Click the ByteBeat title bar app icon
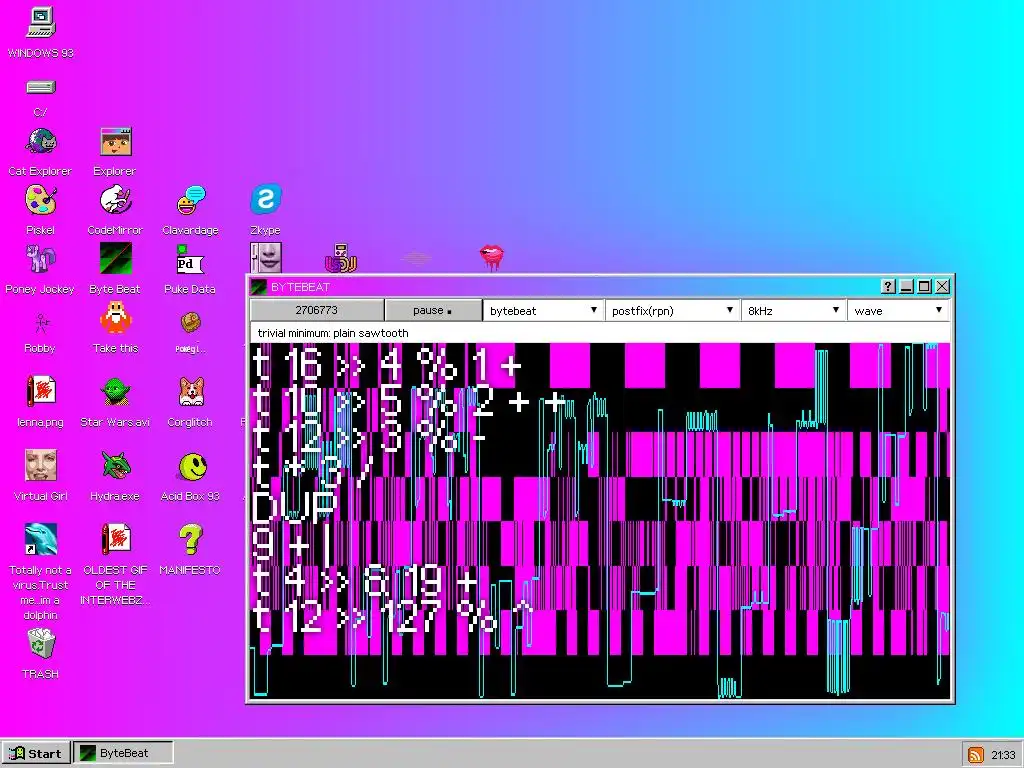This screenshot has width=1024, height=768. pos(259,287)
